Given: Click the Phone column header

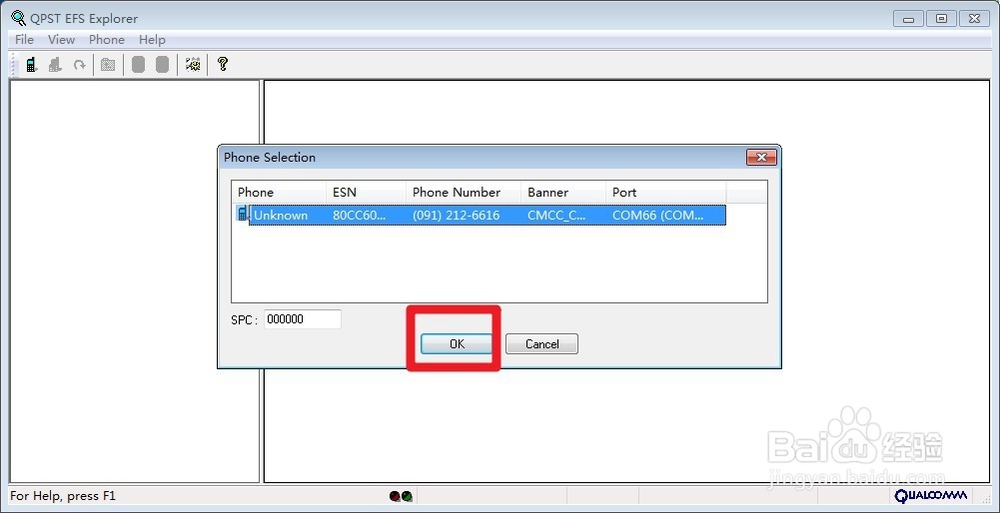Looking at the screenshot, I should click(279, 192).
